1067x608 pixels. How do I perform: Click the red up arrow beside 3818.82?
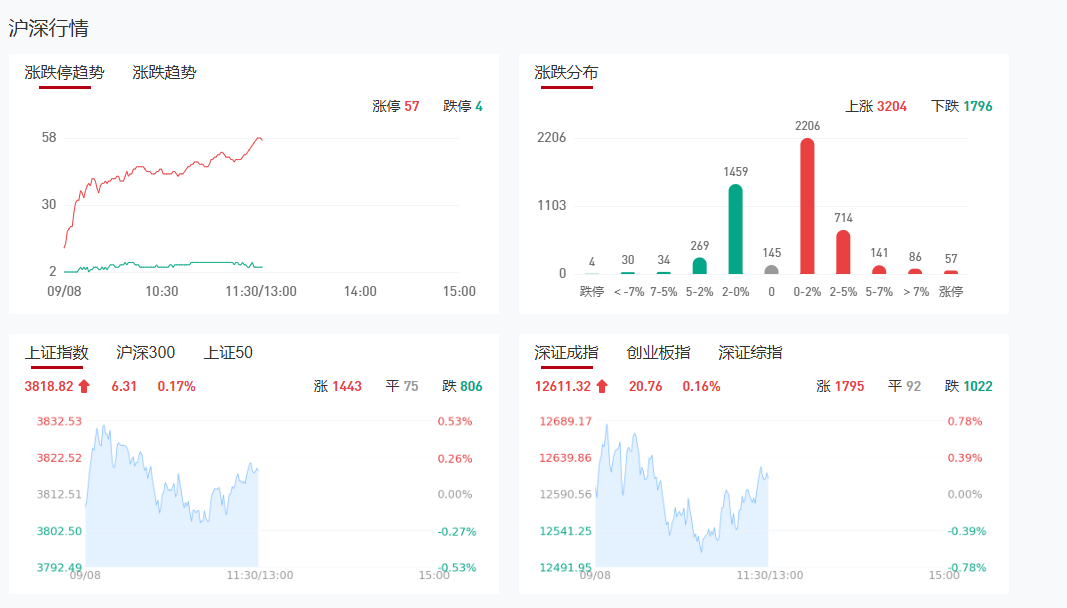point(84,386)
